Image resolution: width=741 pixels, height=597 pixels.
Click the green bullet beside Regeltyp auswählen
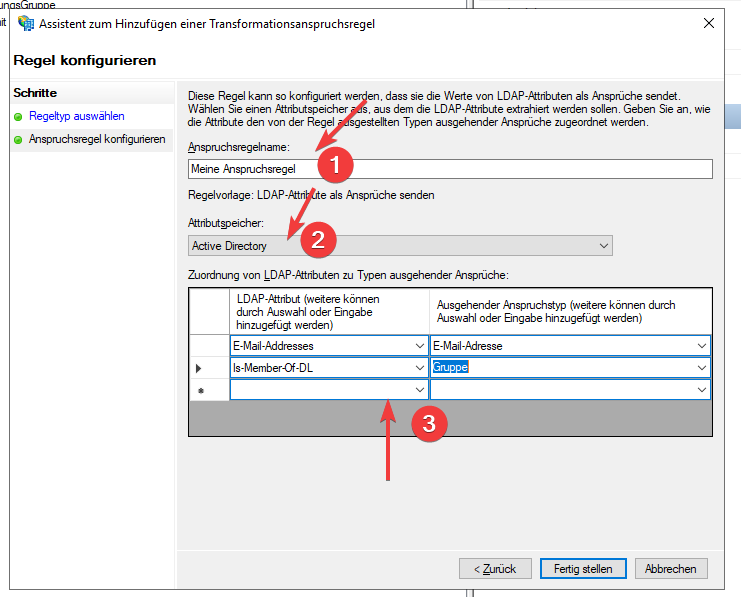point(18,117)
